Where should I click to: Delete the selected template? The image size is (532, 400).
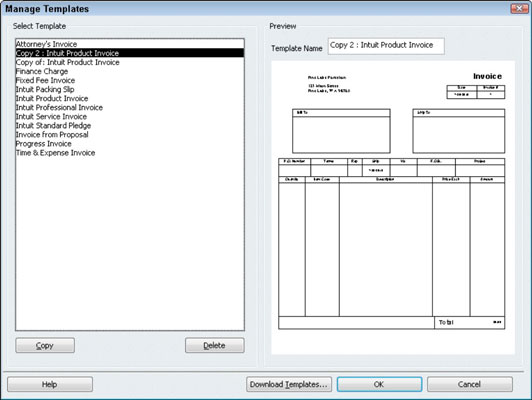pyautogui.click(x=214, y=345)
